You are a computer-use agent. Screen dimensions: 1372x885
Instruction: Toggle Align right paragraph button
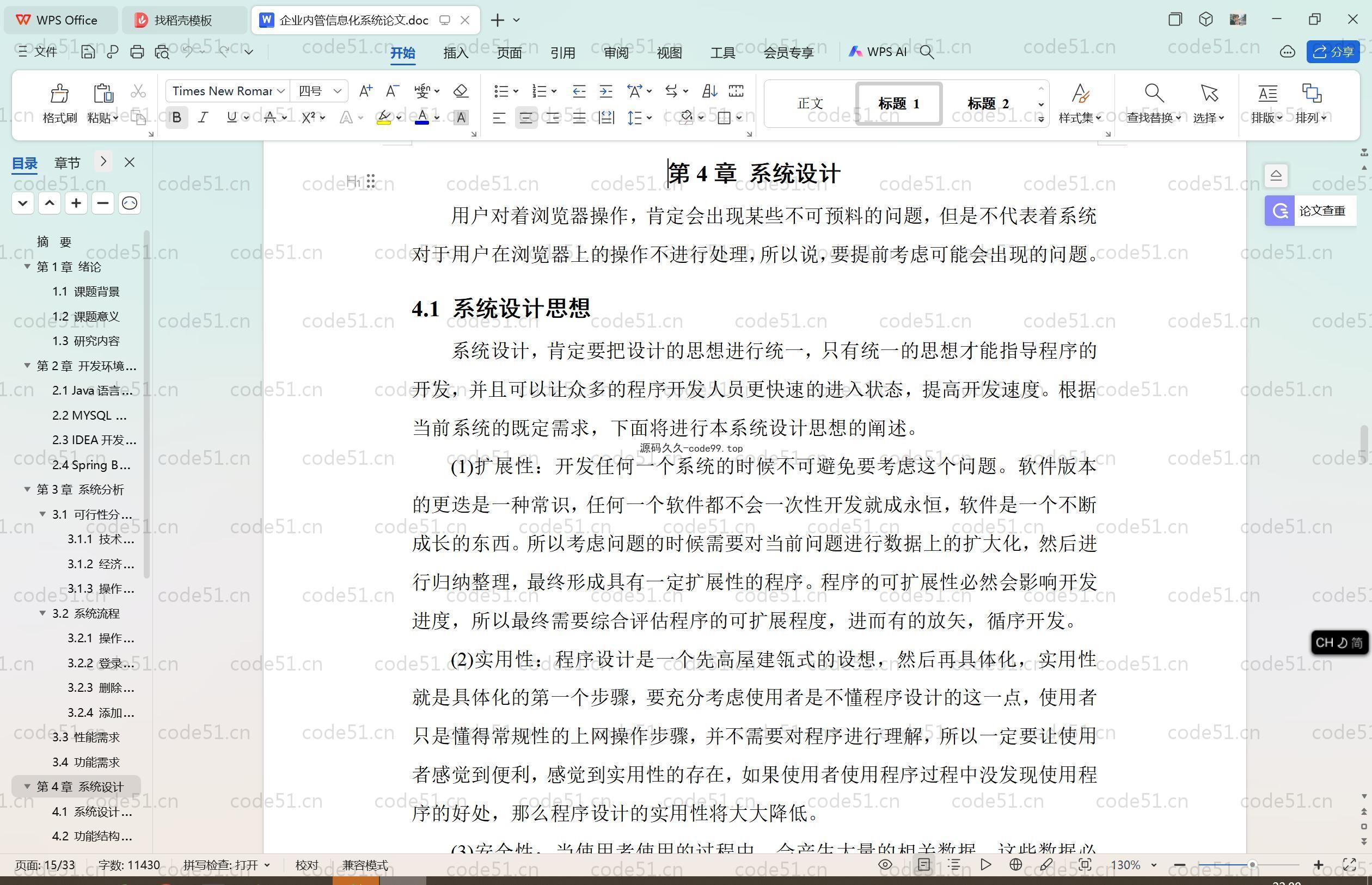click(x=553, y=118)
